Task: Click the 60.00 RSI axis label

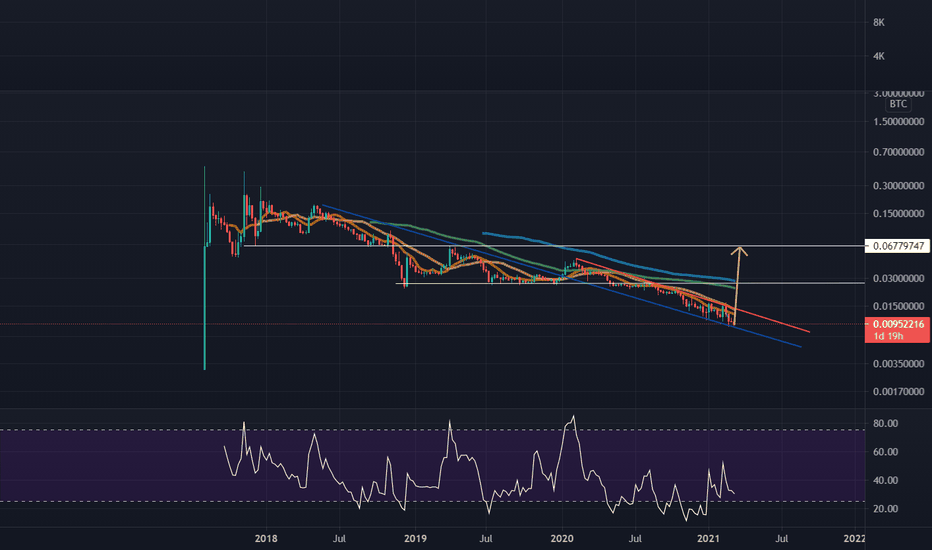Action: click(x=885, y=452)
